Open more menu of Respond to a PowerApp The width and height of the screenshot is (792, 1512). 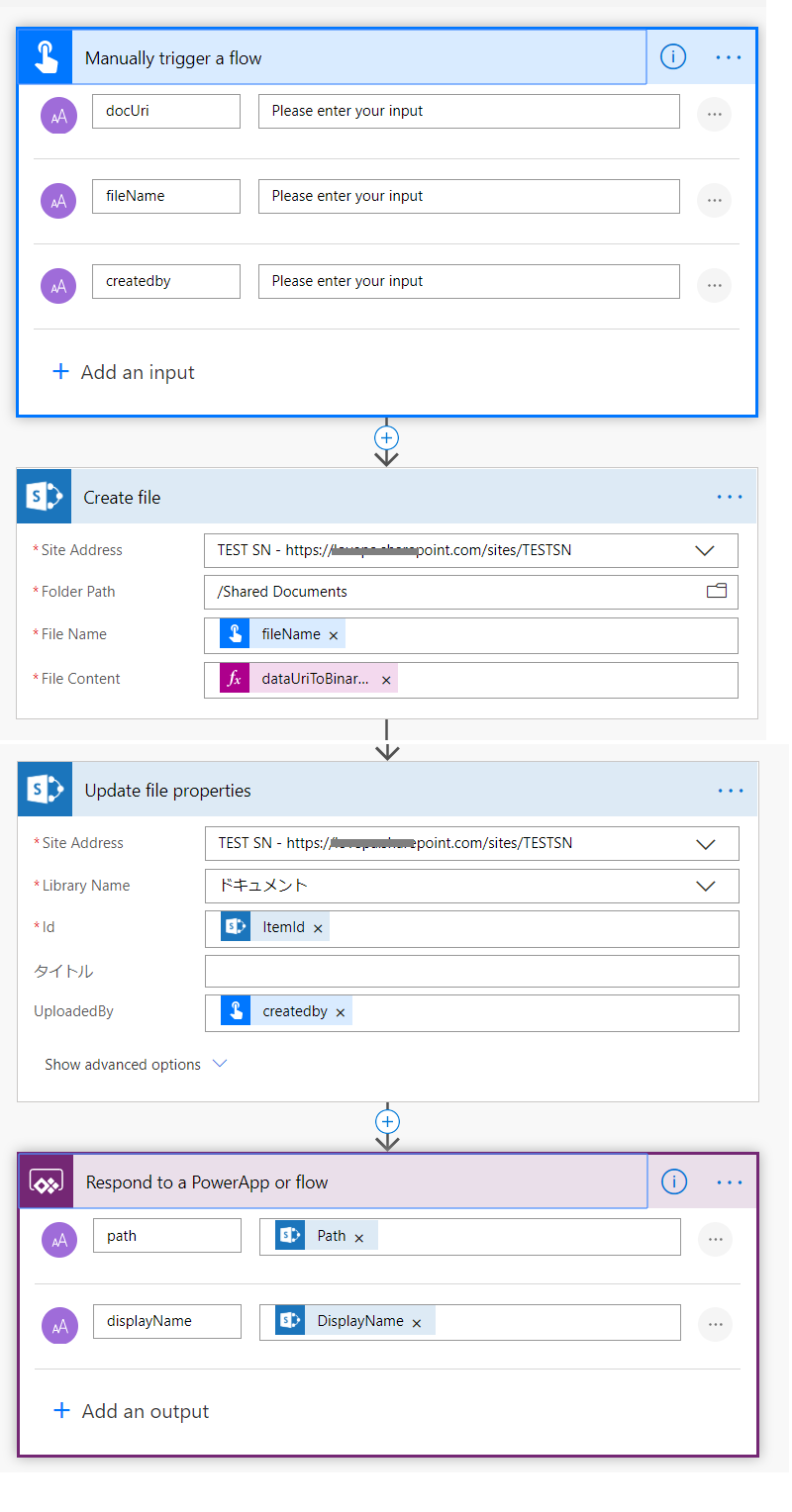pyautogui.click(x=730, y=1181)
